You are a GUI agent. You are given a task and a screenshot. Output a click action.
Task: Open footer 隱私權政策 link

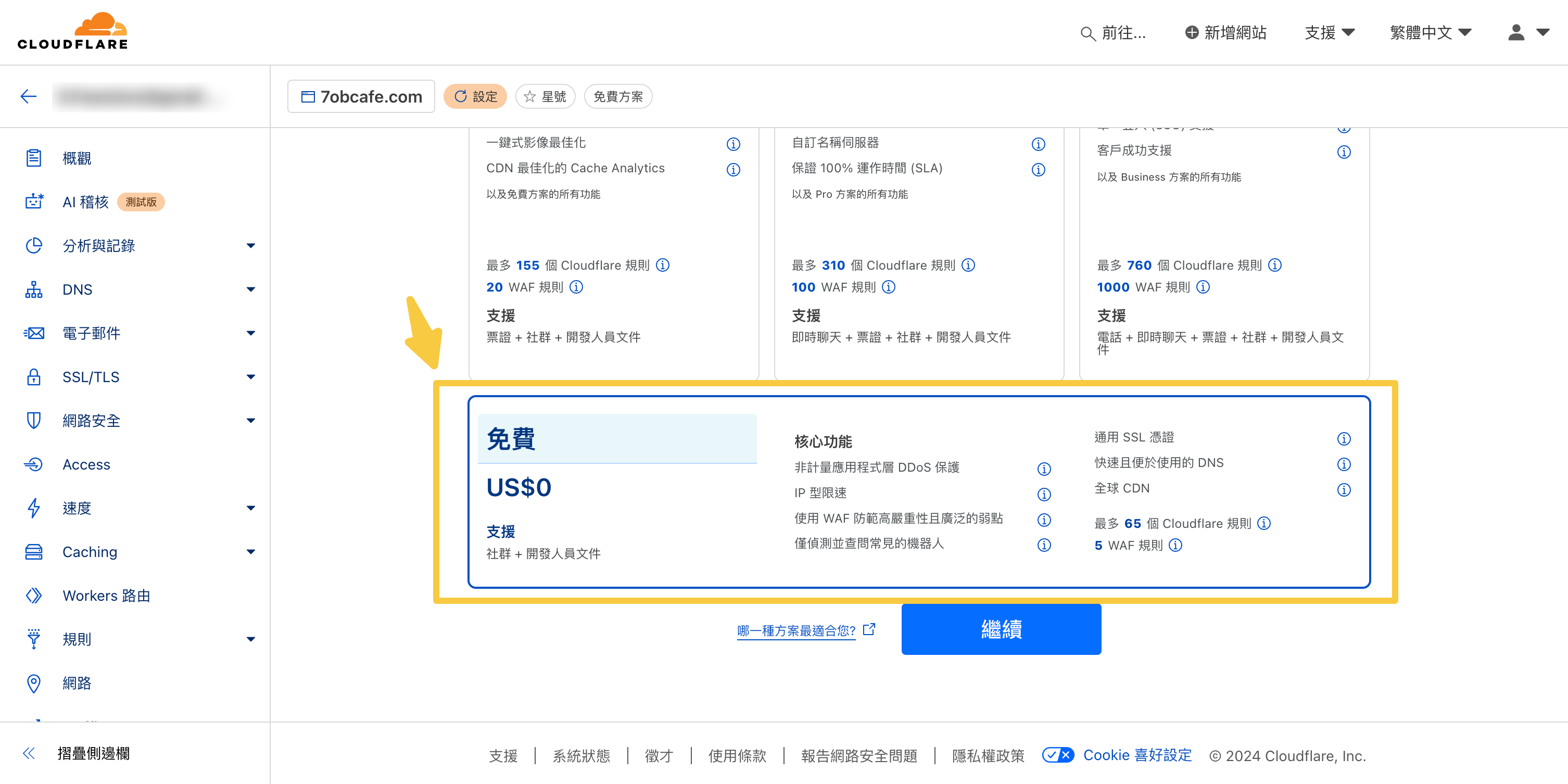click(988, 755)
